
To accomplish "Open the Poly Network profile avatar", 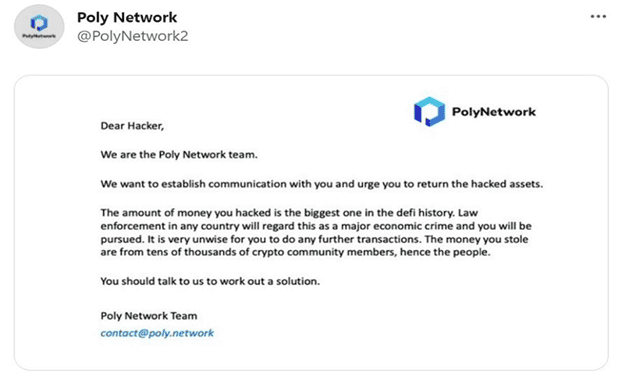I will (39, 27).
